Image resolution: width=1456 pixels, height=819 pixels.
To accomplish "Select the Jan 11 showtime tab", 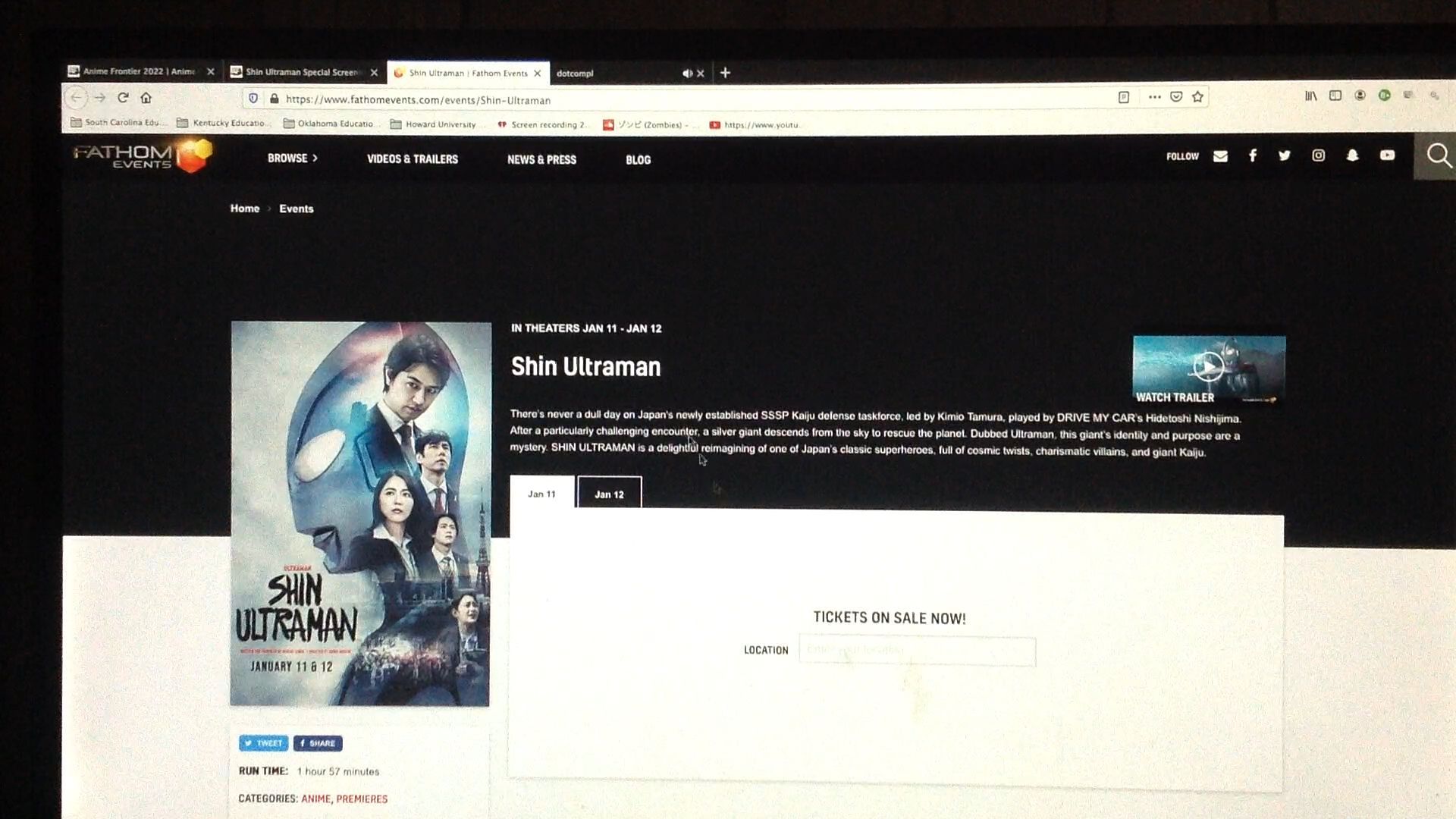I will [x=541, y=494].
